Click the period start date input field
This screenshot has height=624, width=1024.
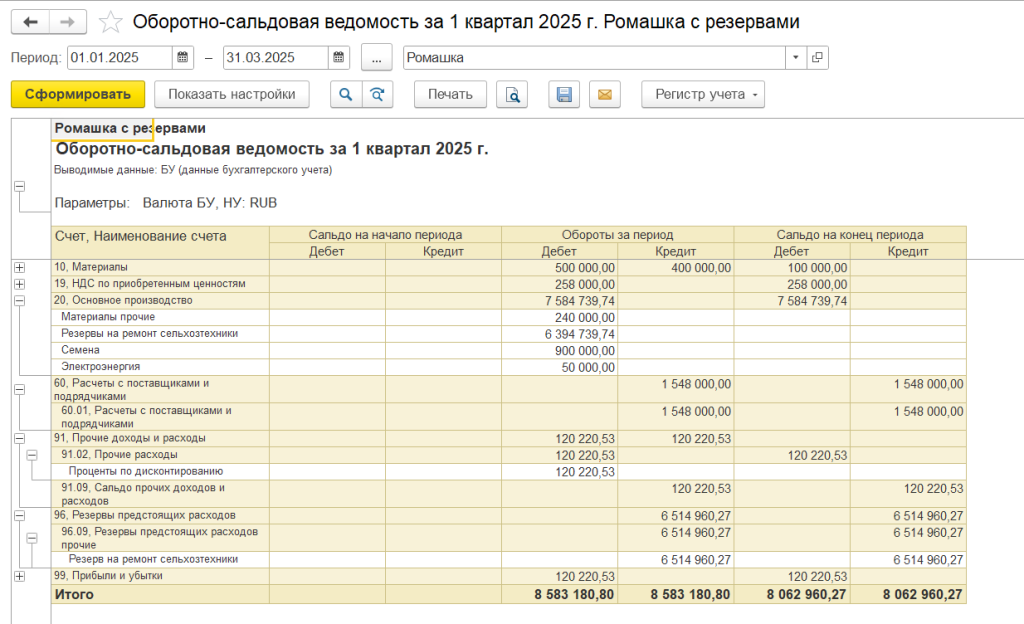[x=119, y=58]
